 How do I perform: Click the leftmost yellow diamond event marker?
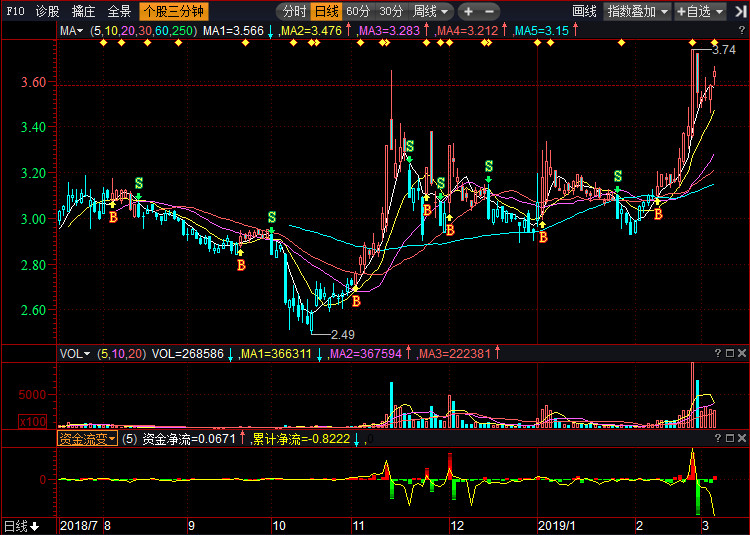click(104, 43)
